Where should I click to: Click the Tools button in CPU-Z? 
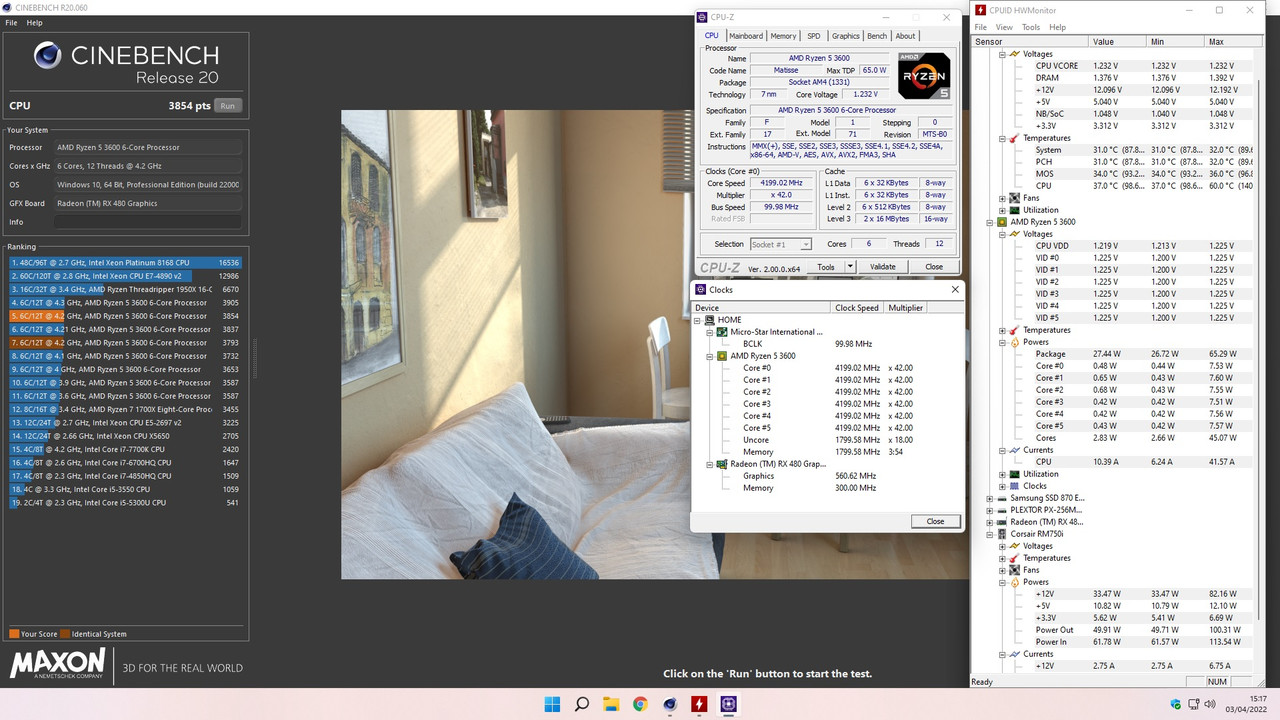point(826,267)
